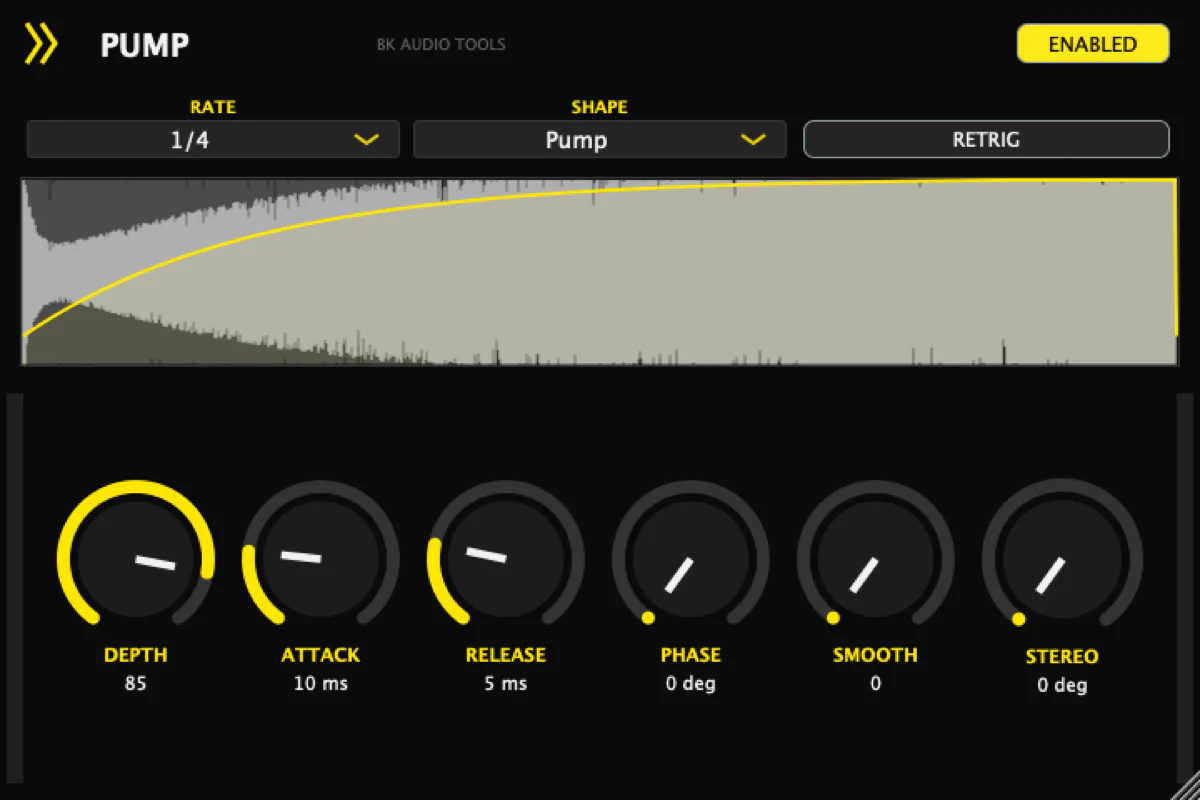Toggle the ENABLED button off
This screenshot has width=1200, height=800.
1093,44
